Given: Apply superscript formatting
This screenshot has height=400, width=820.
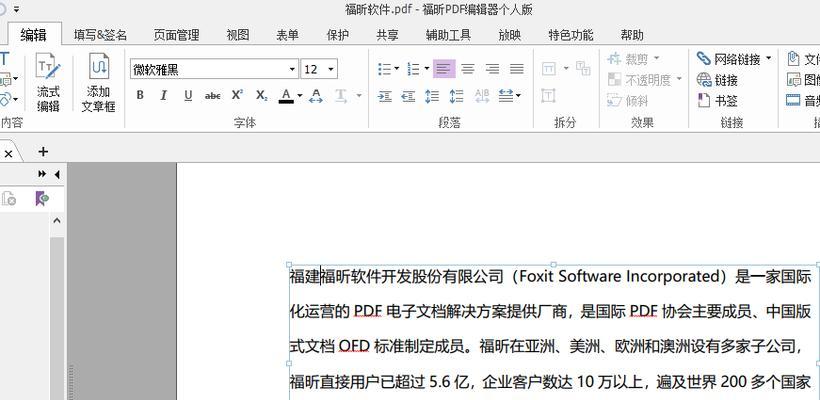Looking at the screenshot, I should click(x=237, y=95).
